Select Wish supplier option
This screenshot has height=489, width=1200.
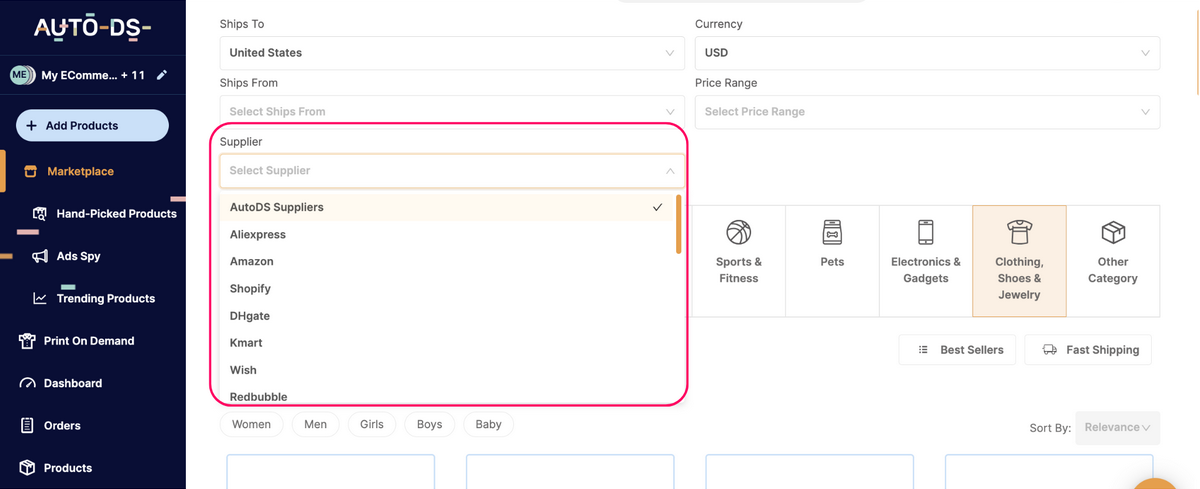tap(448, 370)
